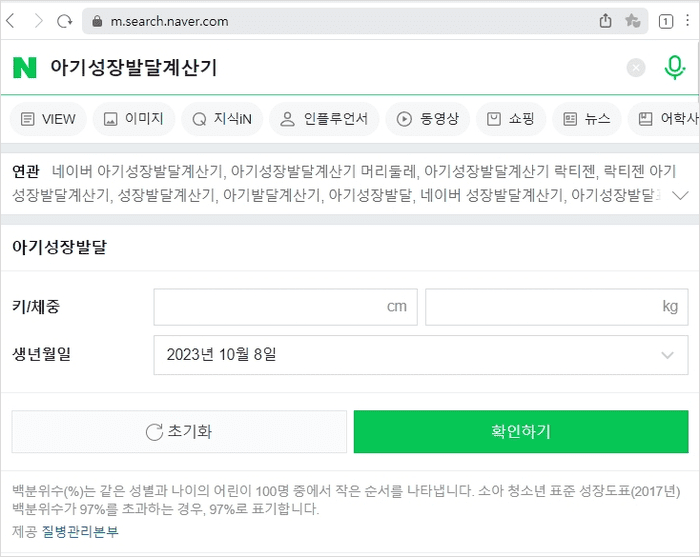
Task: Click the birthdate dropdown chevron arrow
Action: coord(667,355)
